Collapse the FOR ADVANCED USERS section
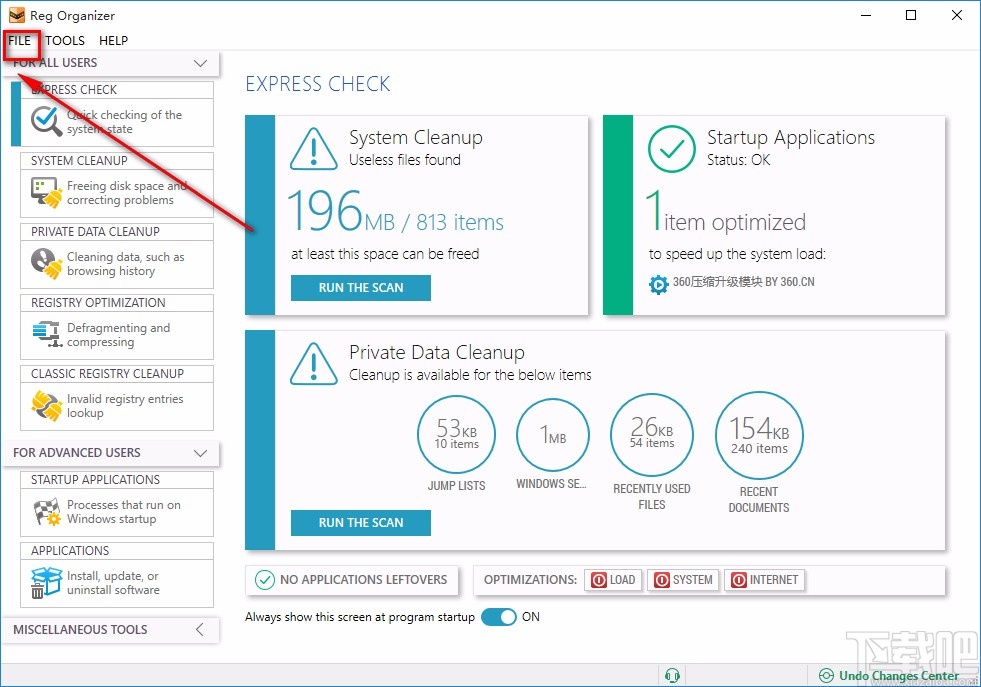 pyautogui.click(x=200, y=453)
